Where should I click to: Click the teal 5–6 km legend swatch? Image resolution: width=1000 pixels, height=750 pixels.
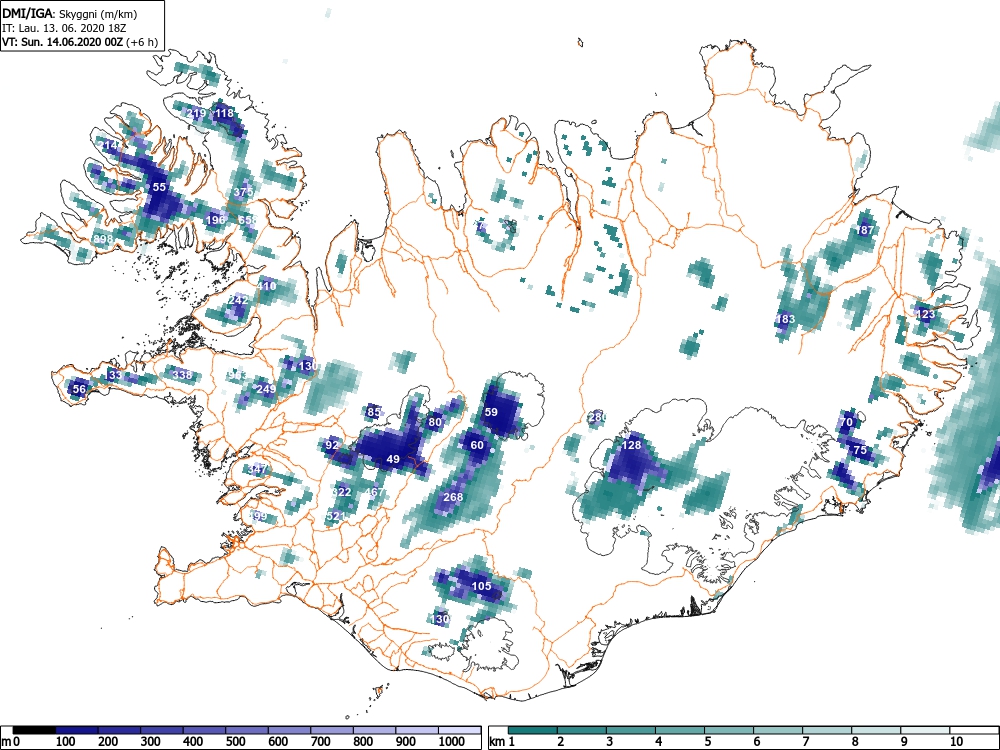729,730
